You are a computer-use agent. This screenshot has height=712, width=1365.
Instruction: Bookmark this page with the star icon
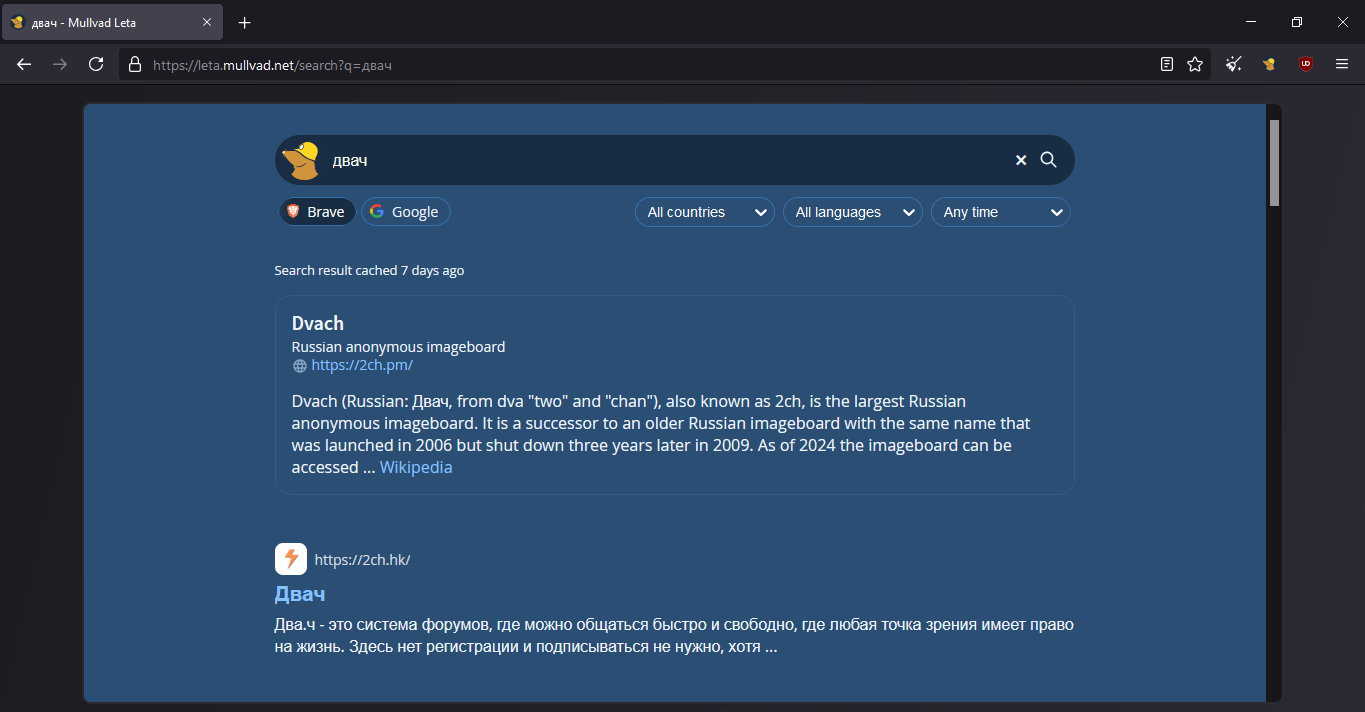pyautogui.click(x=1195, y=64)
